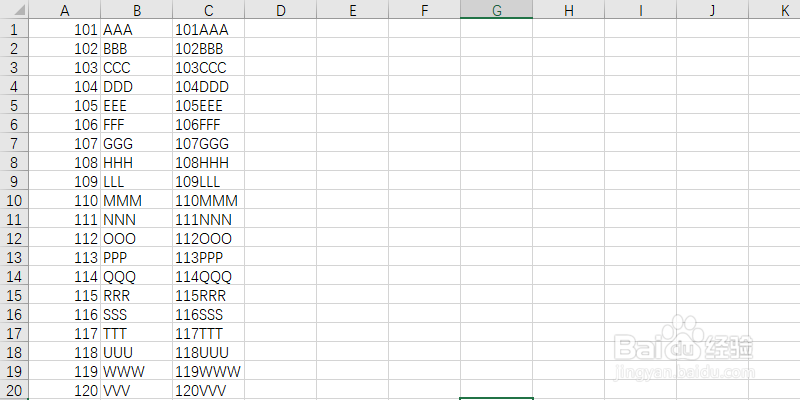Select row 2 header
The height and width of the screenshot is (400, 800).
(x=14, y=47)
